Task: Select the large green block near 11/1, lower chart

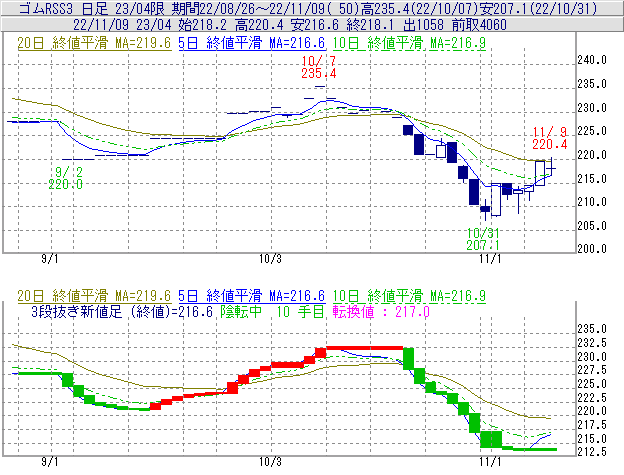Action: click(491, 439)
